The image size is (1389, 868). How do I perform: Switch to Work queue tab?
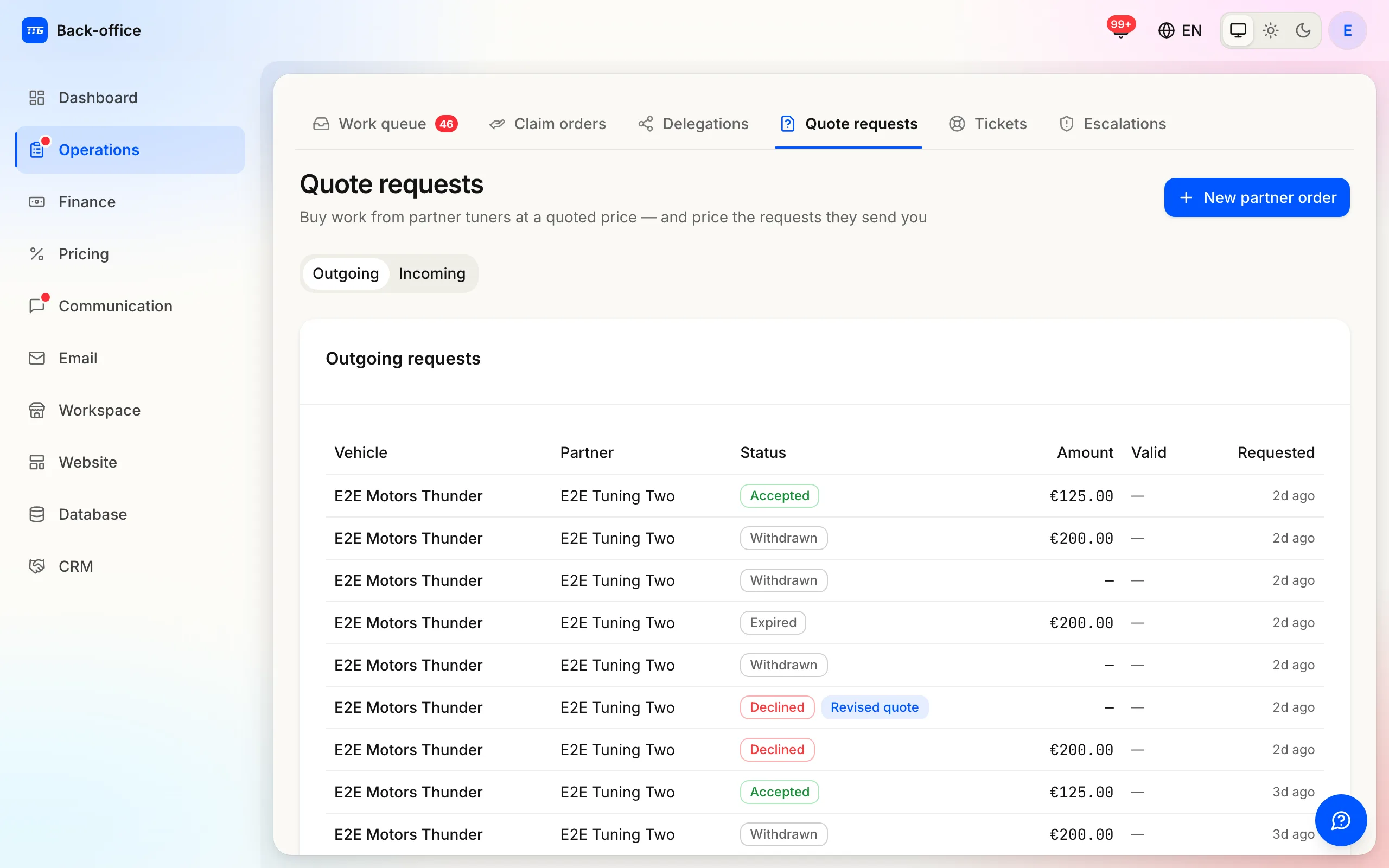pyautogui.click(x=385, y=124)
